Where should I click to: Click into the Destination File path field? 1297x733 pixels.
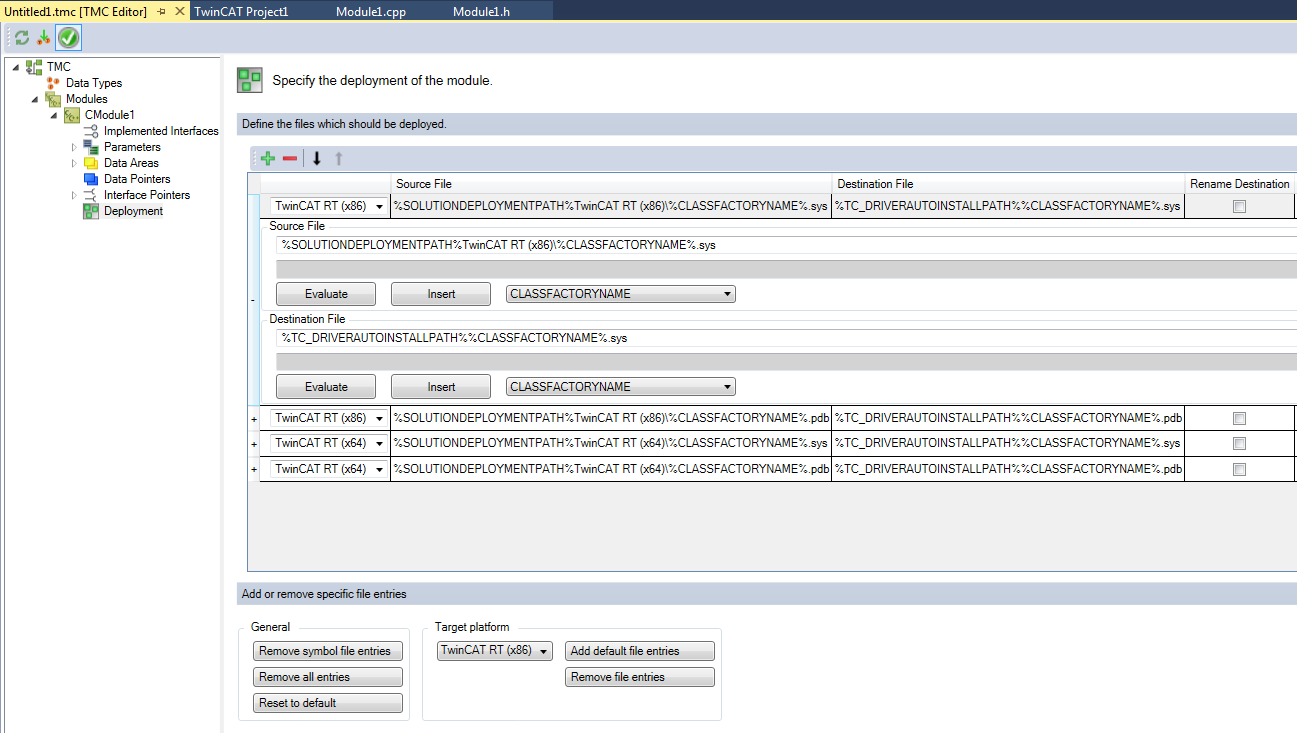tap(786, 338)
